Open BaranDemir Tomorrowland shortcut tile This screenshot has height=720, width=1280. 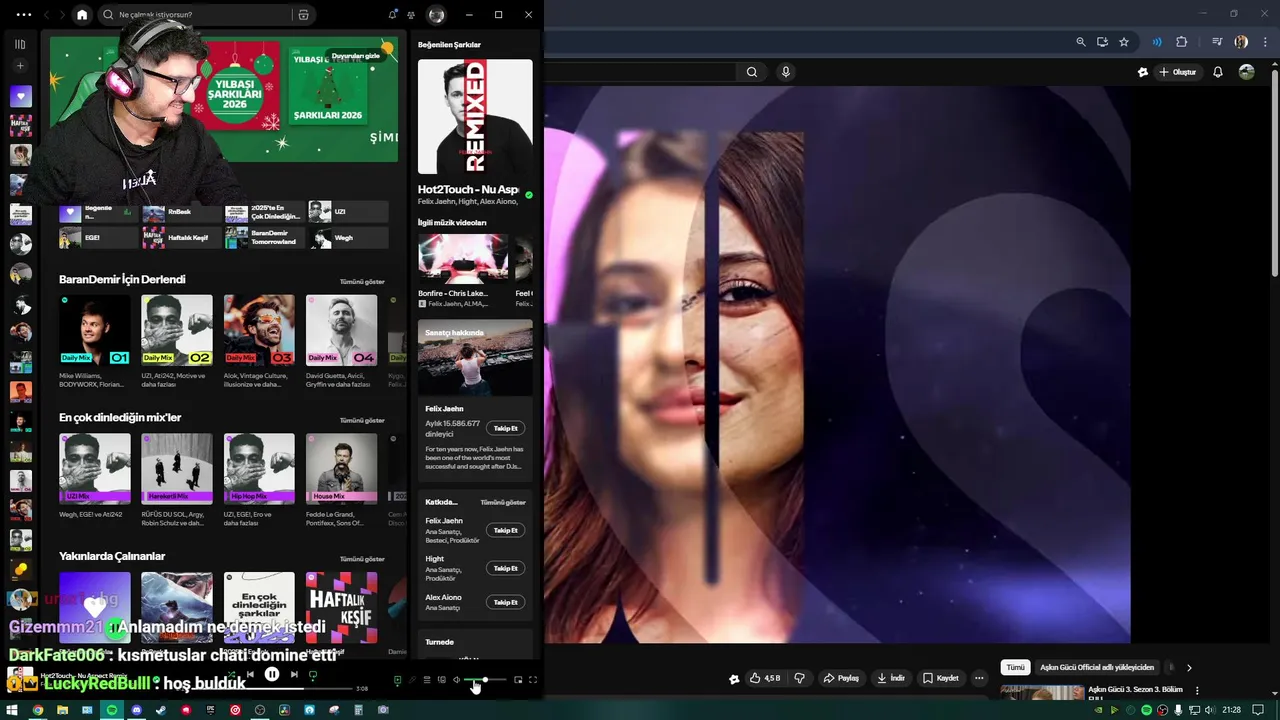coord(265,238)
